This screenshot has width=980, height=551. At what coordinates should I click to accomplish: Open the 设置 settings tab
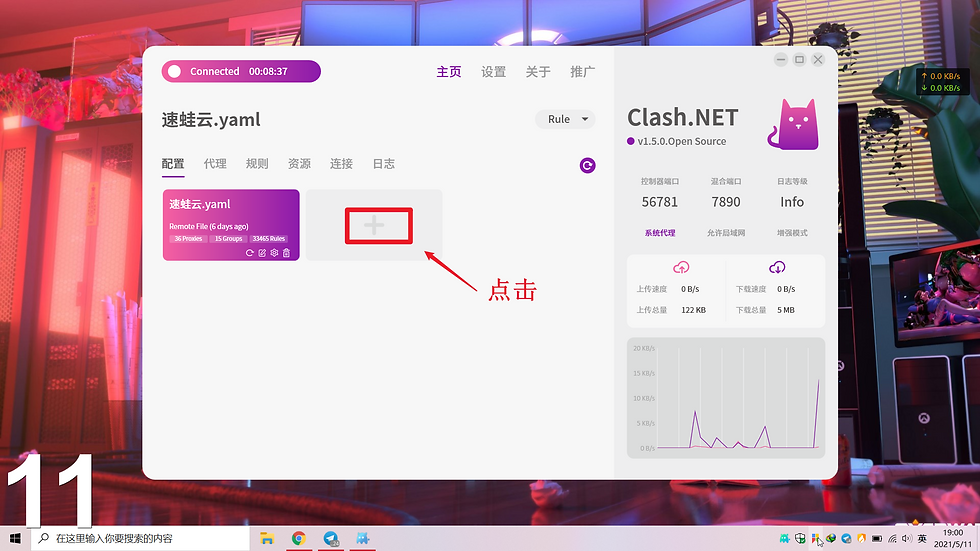tap(493, 72)
